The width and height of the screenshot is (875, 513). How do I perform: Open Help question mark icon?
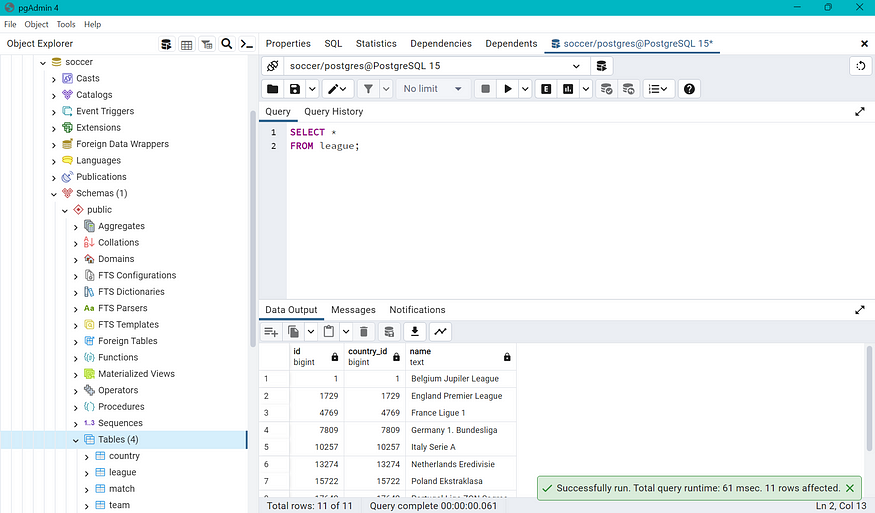pyautogui.click(x=689, y=89)
